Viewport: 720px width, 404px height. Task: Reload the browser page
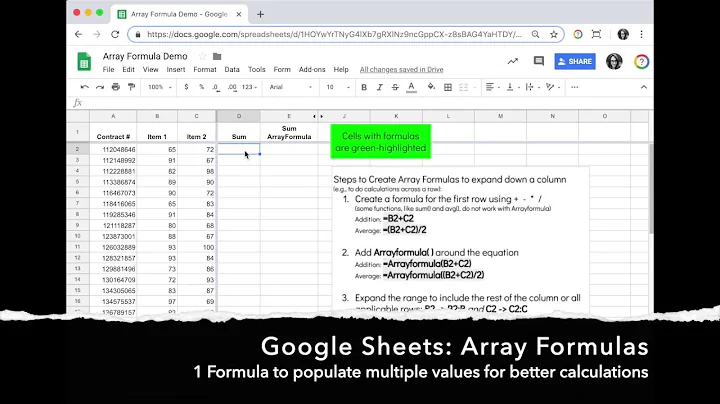(115, 34)
